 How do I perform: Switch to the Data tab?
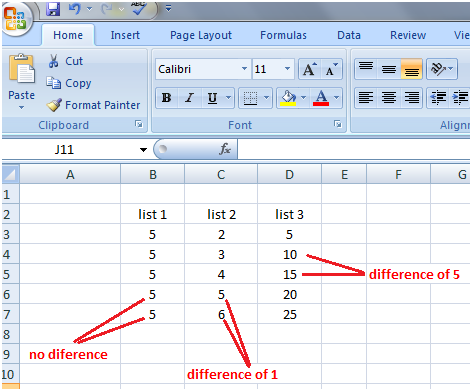point(349,35)
